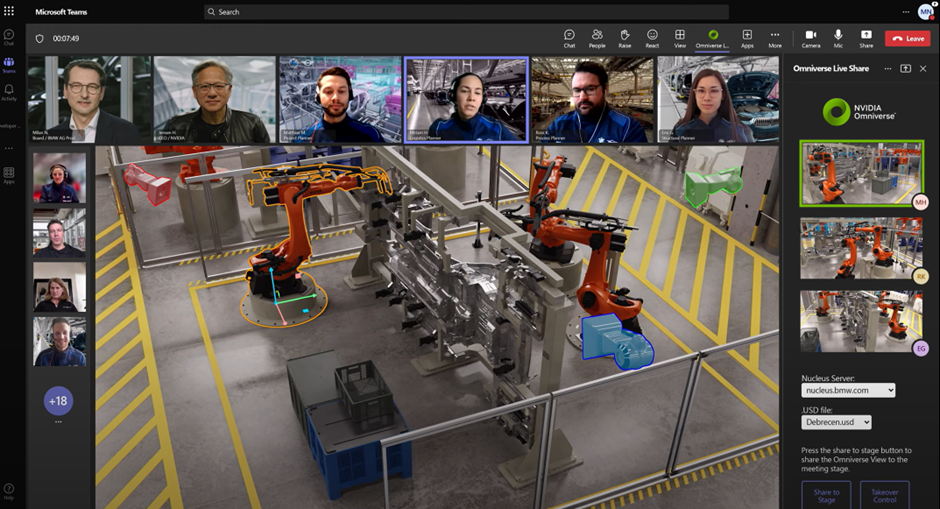Open the sidebar more apps ellipsis

(x=9, y=148)
